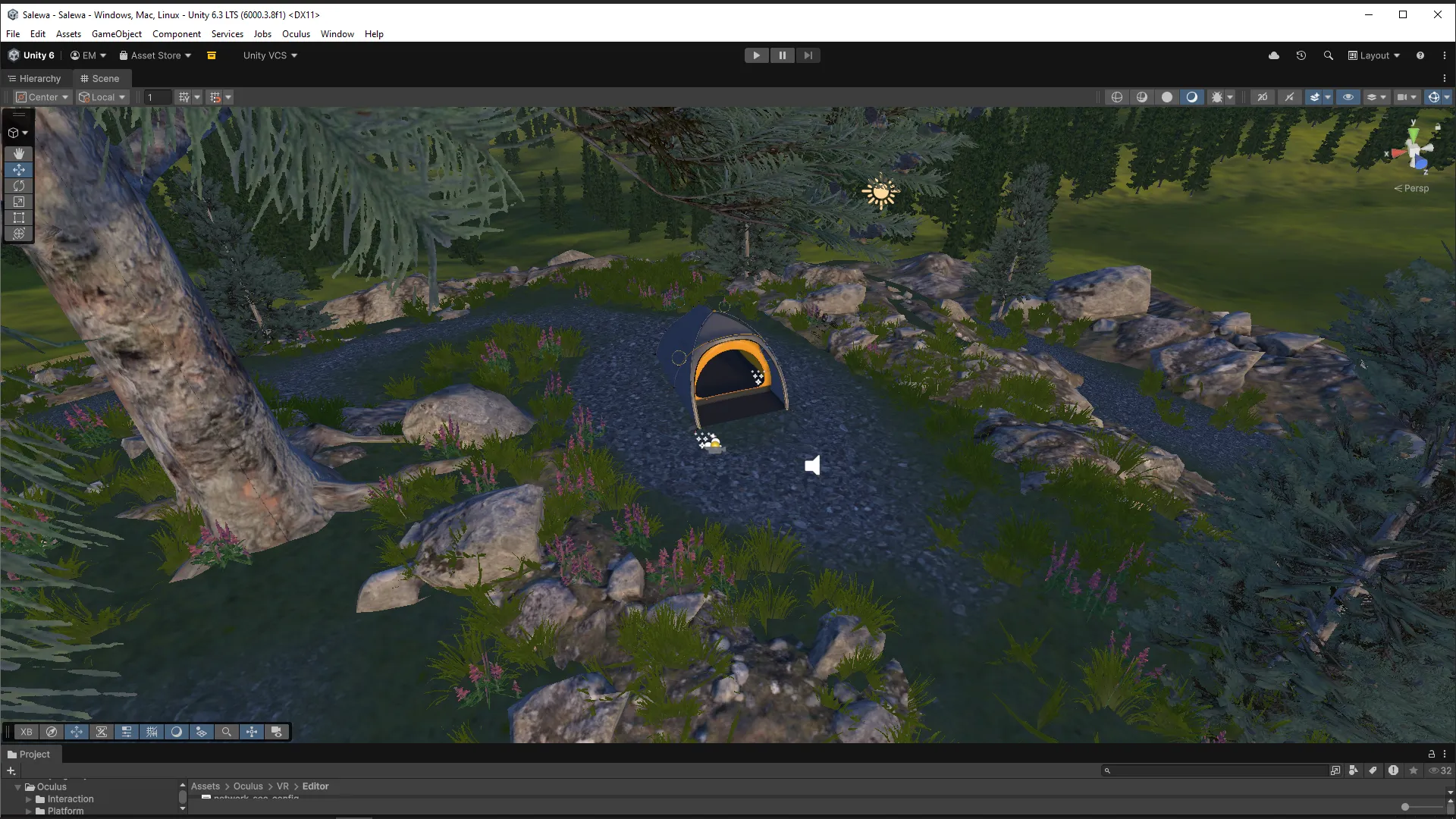Click the sun directional light gizmo
Image resolution: width=1456 pixels, height=819 pixels.
click(880, 193)
